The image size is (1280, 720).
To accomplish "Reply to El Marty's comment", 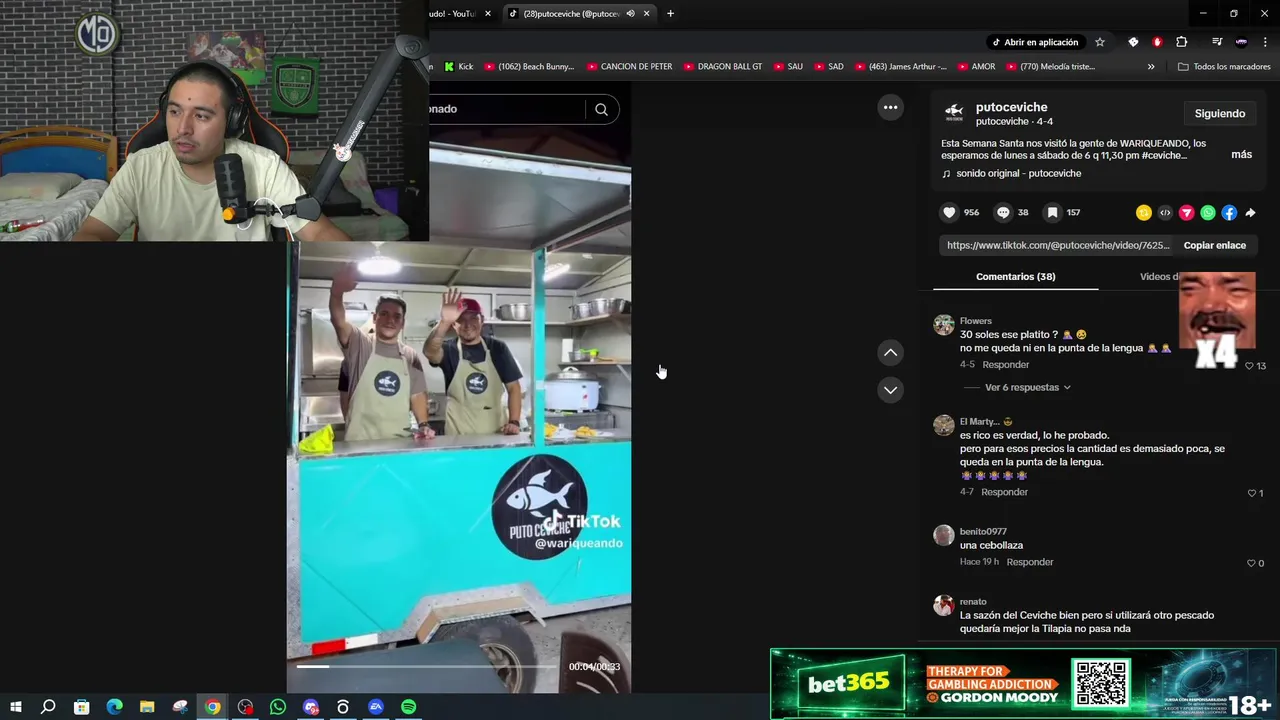I will tap(1004, 492).
